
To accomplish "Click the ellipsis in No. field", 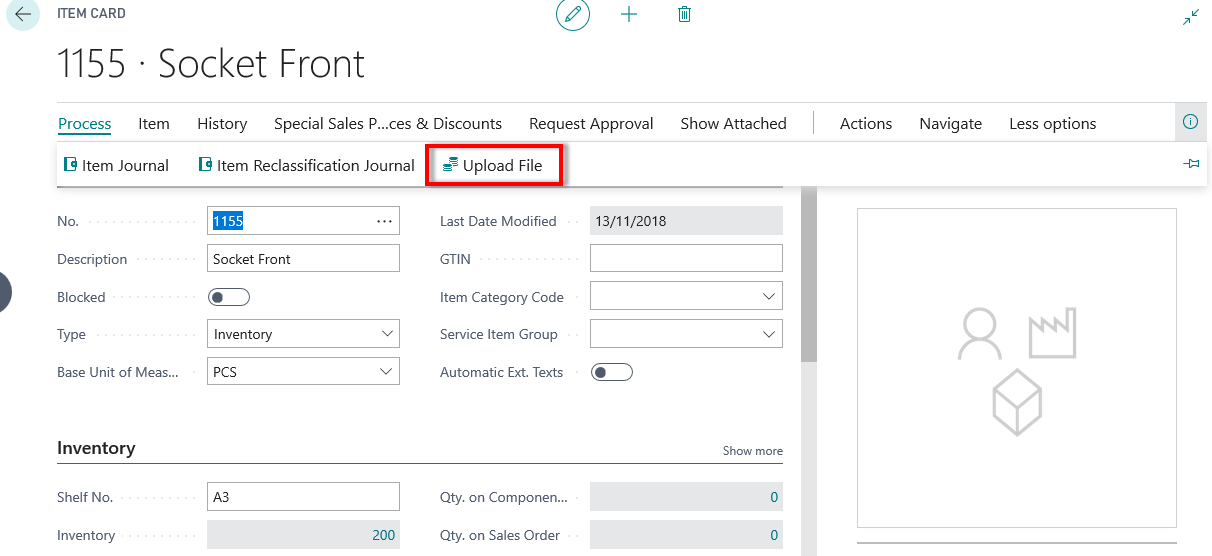I will [384, 221].
